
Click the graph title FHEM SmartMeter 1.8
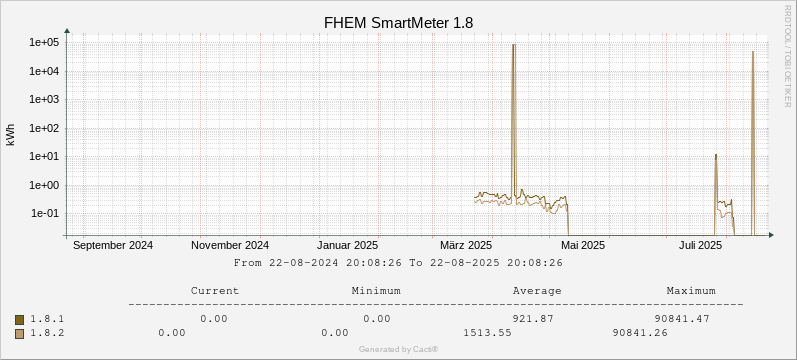(x=399, y=23)
